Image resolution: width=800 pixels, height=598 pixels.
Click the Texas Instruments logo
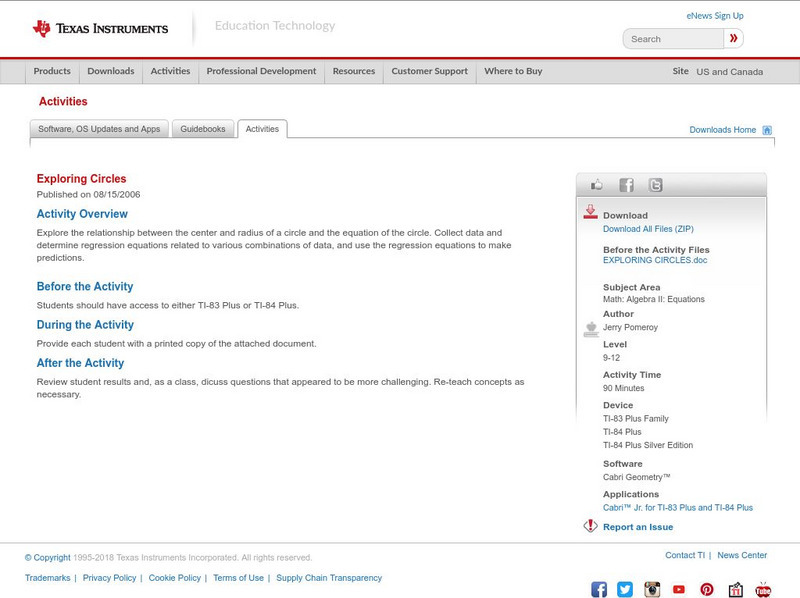(x=100, y=27)
